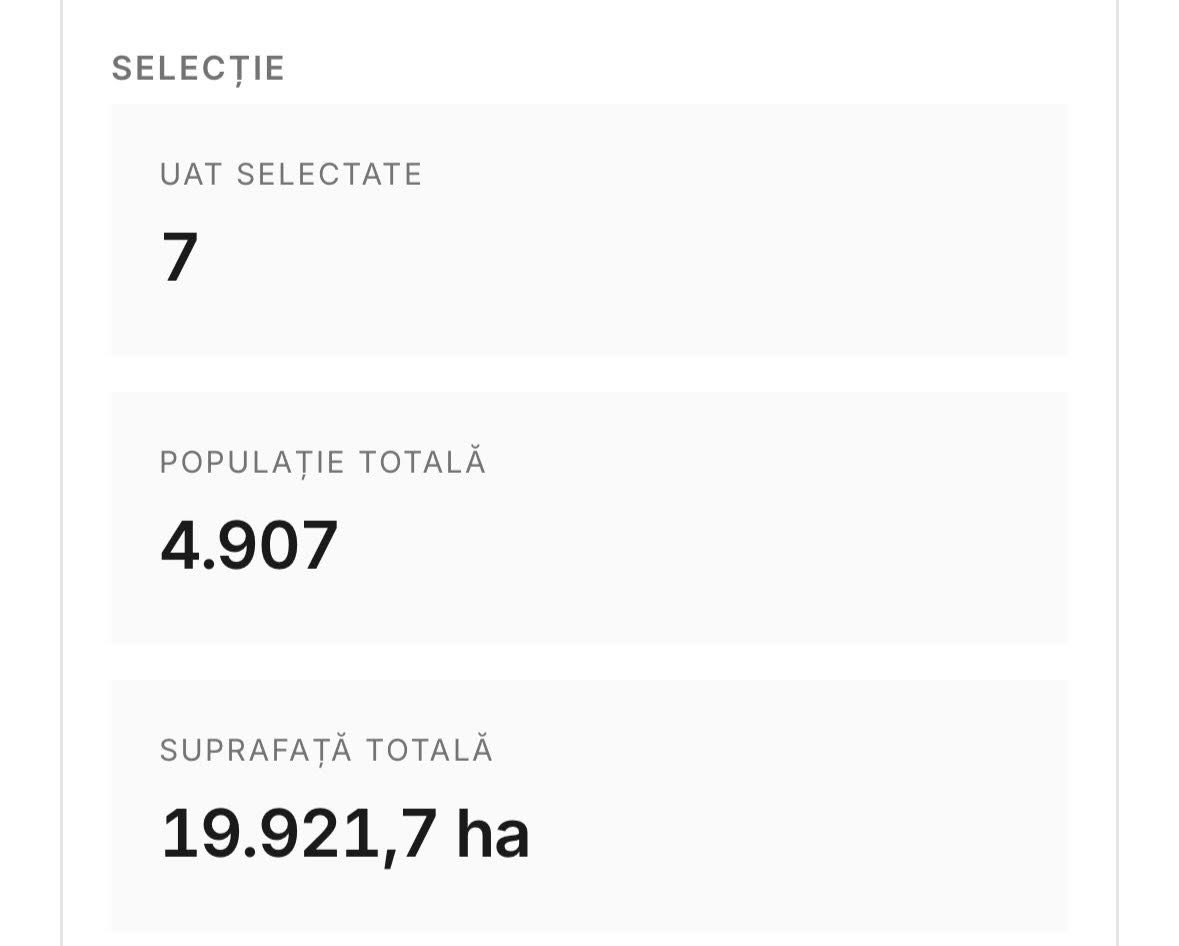
Task: Click the selected UAT count 7
Action: click(180, 258)
